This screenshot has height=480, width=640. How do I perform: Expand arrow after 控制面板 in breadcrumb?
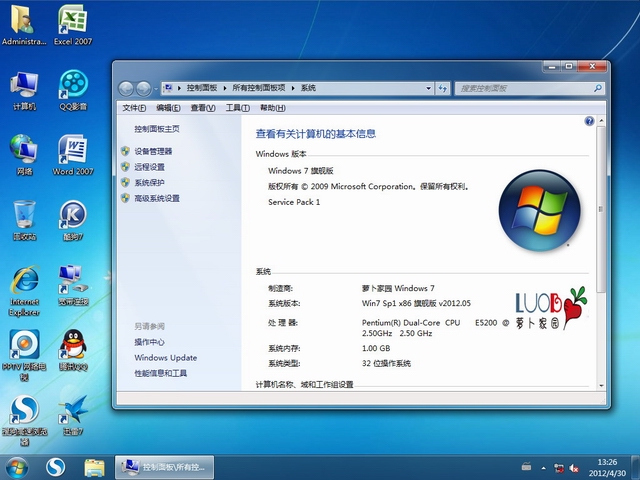(x=225, y=88)
